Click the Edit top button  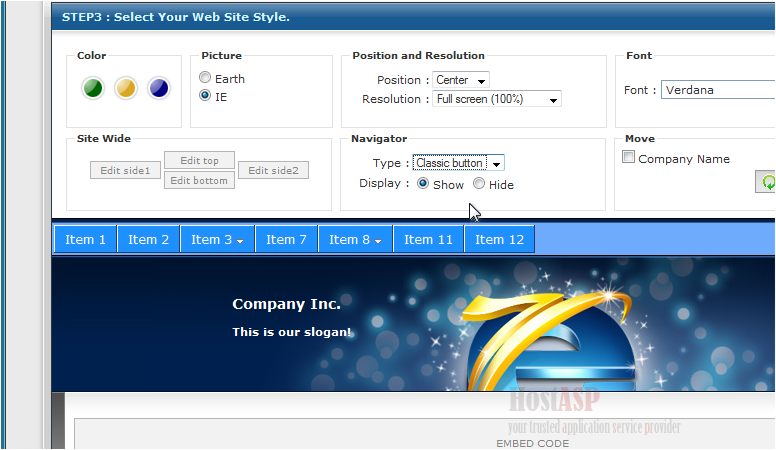coord(199,160)
